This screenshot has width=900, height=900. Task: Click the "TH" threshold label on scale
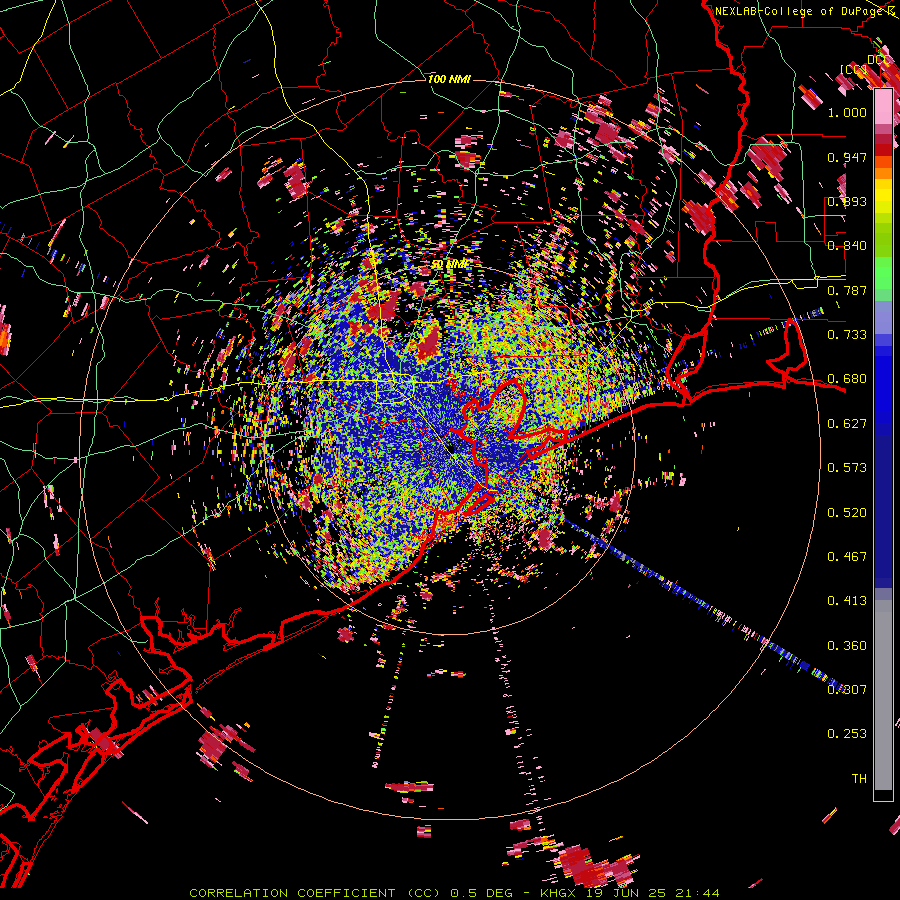click(859, 779)
